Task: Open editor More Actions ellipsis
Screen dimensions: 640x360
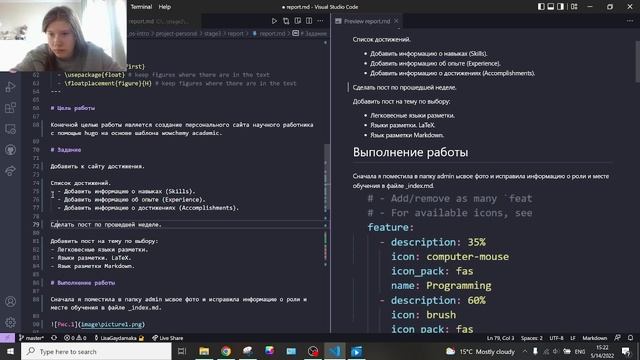Action: click(320, 21)
